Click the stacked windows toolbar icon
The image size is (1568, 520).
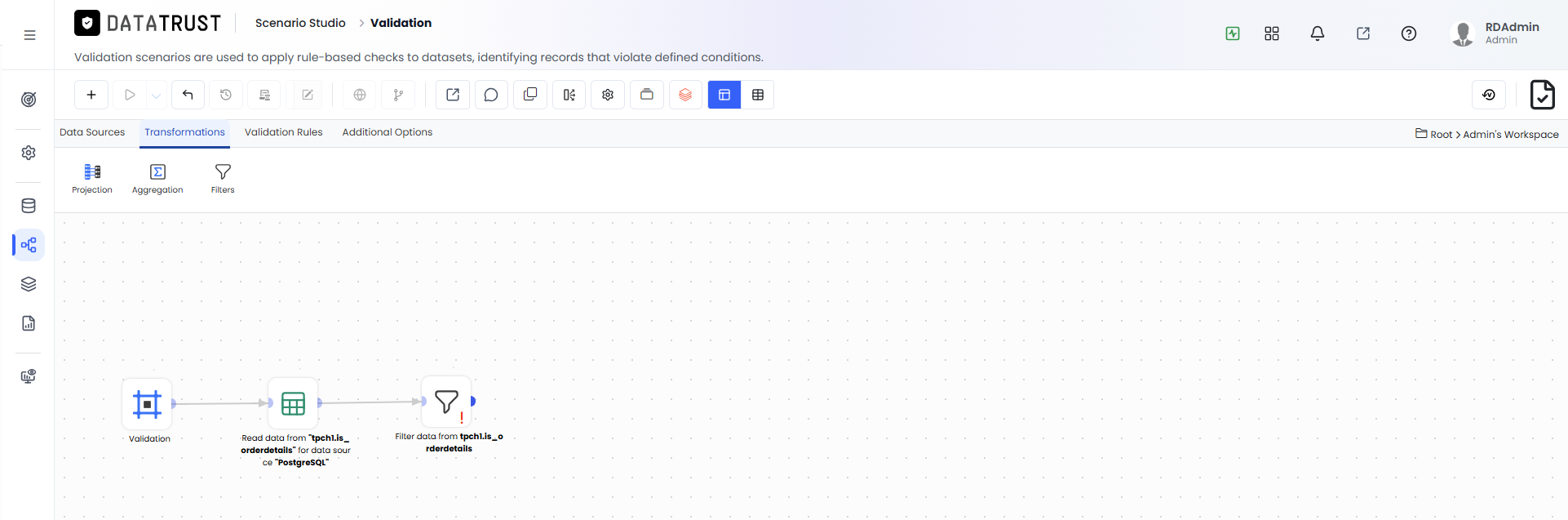(x=647, y=95)
